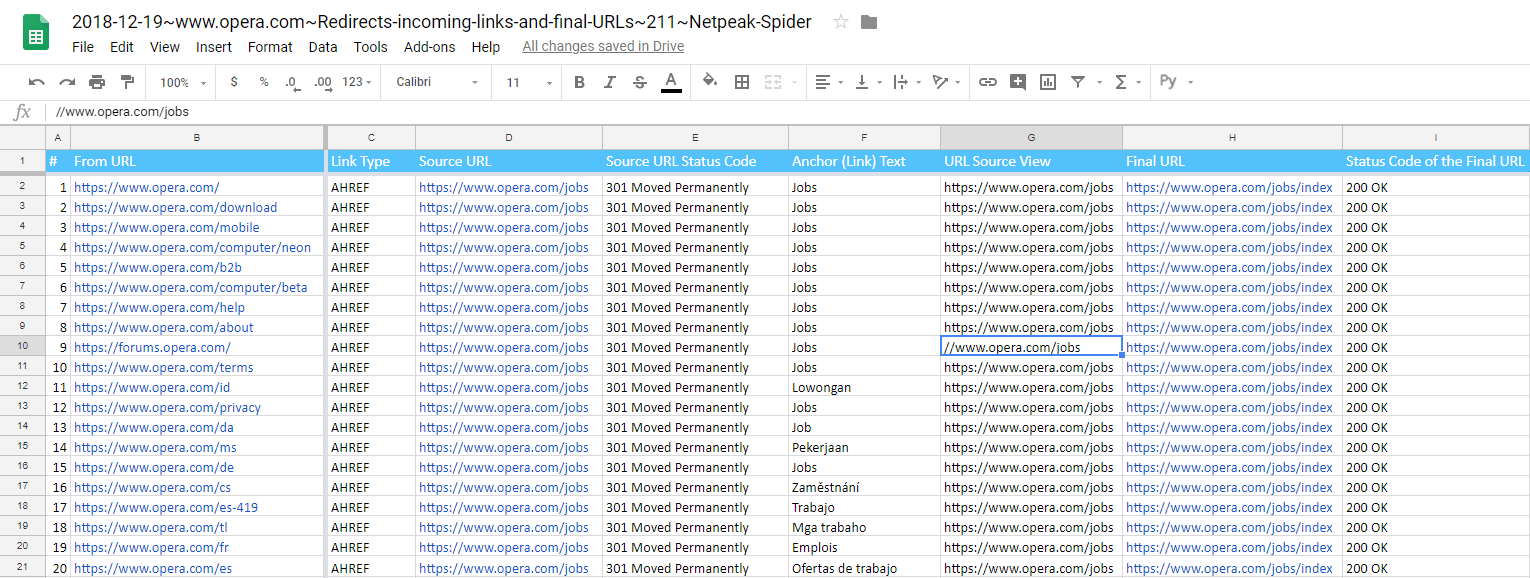The image size is (1530, 578).
Task: Apply italic formatting
Action: coord(609,82)
